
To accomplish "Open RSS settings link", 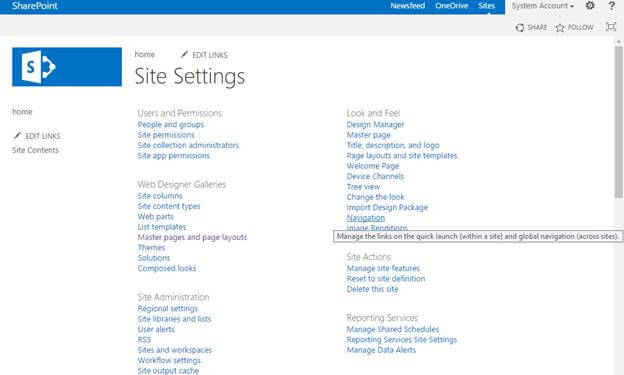I will click(x=144, y=340).
